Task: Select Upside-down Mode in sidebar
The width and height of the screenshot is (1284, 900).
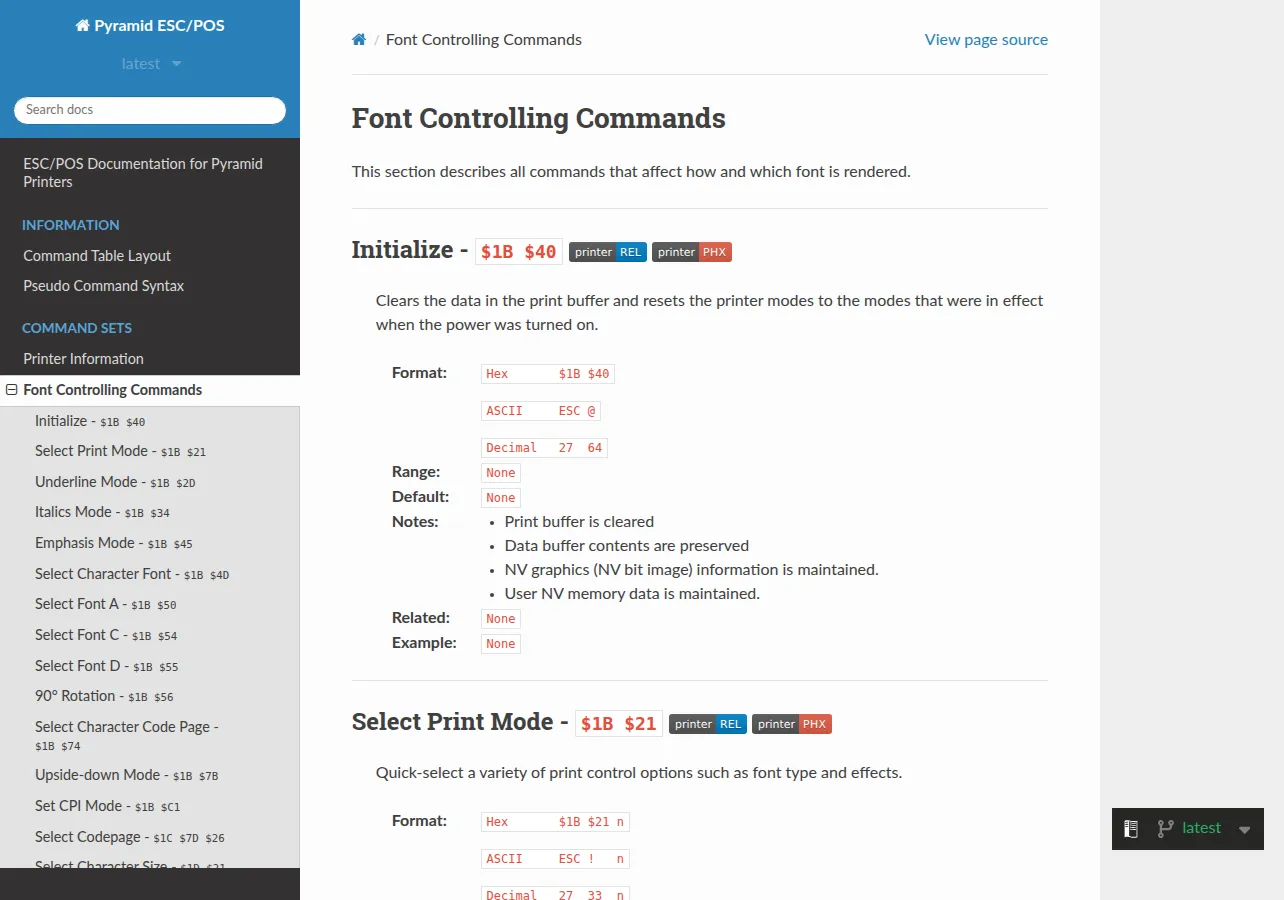Action: (x=126, y=775)
